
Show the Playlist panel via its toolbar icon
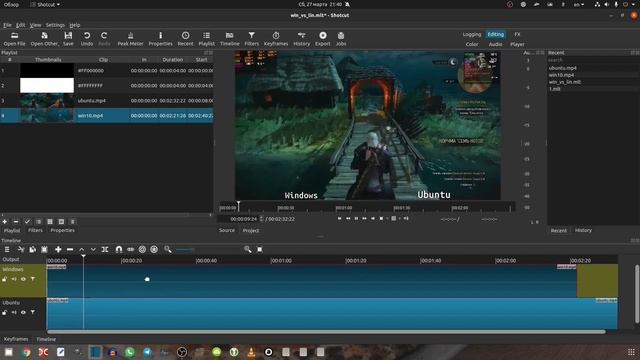(207, 39)
